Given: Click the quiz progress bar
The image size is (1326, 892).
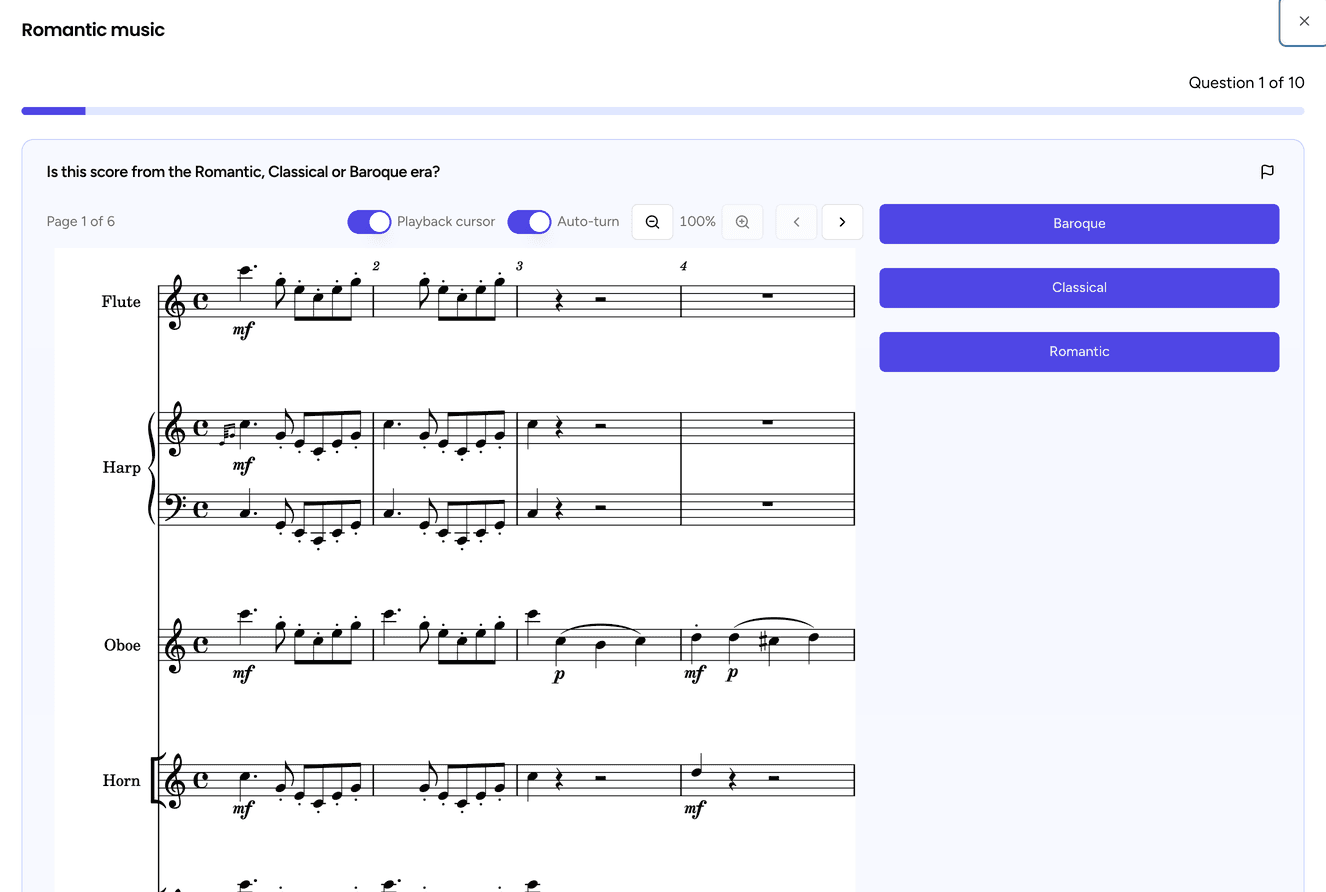Looking at the screenshot, I should tap(662, 111).
